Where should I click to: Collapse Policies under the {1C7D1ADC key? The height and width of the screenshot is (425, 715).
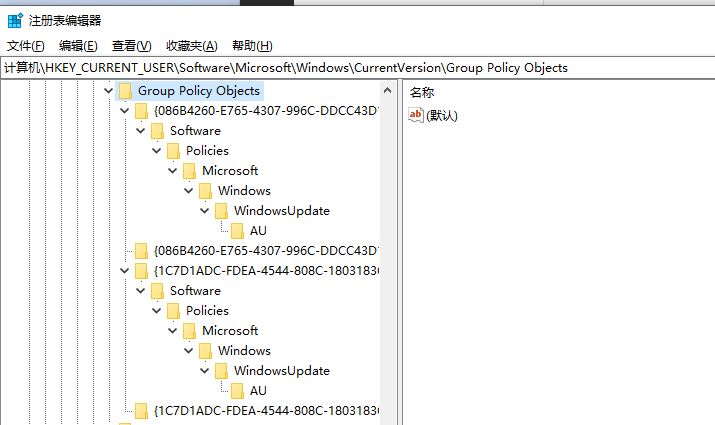[x=156, y=311]
